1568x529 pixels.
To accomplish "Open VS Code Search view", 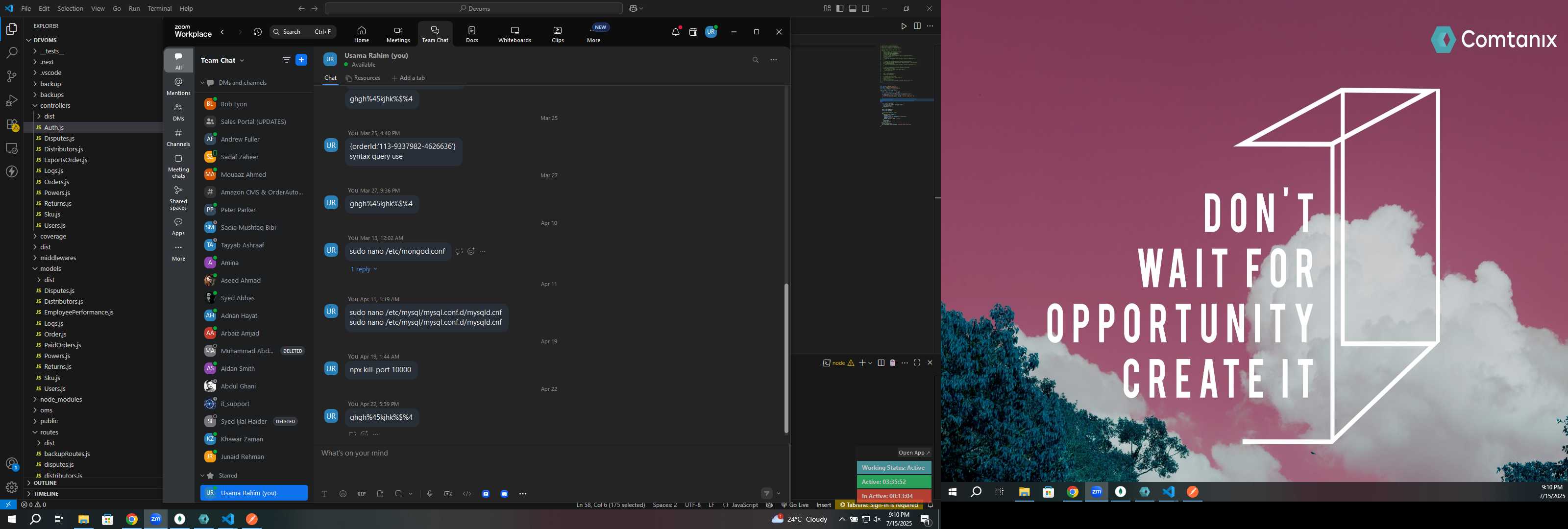I will (12, 53).
